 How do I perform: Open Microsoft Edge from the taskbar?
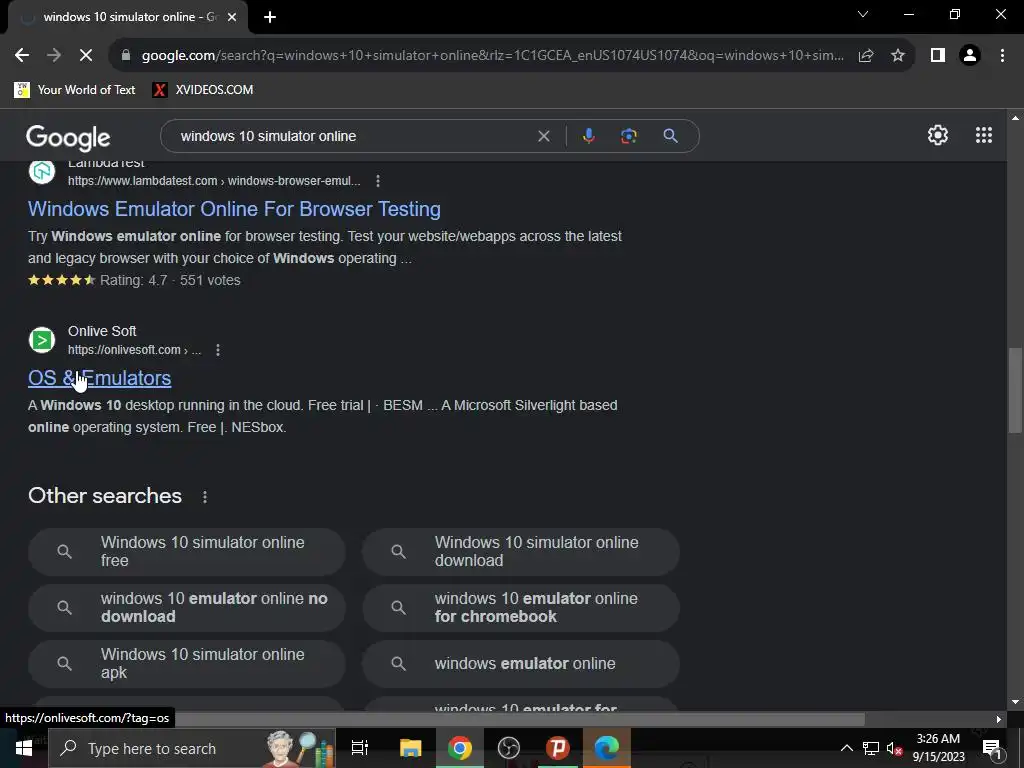607,748
